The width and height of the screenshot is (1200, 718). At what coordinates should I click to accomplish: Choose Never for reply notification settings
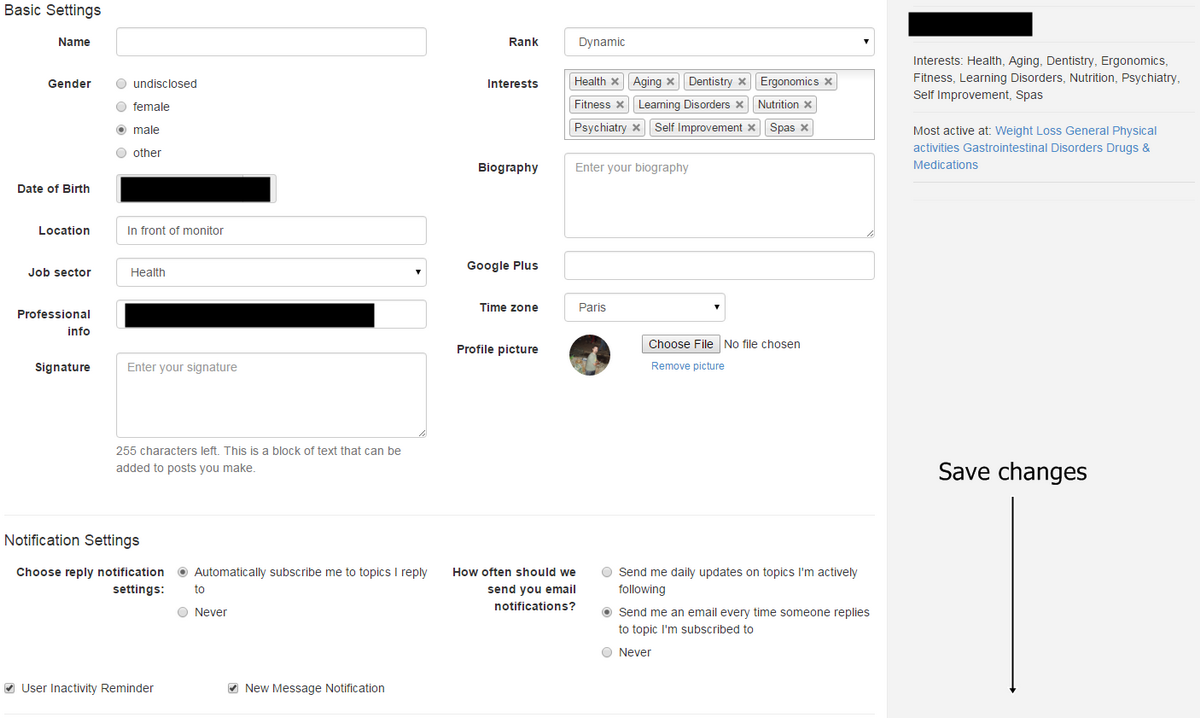183,613
